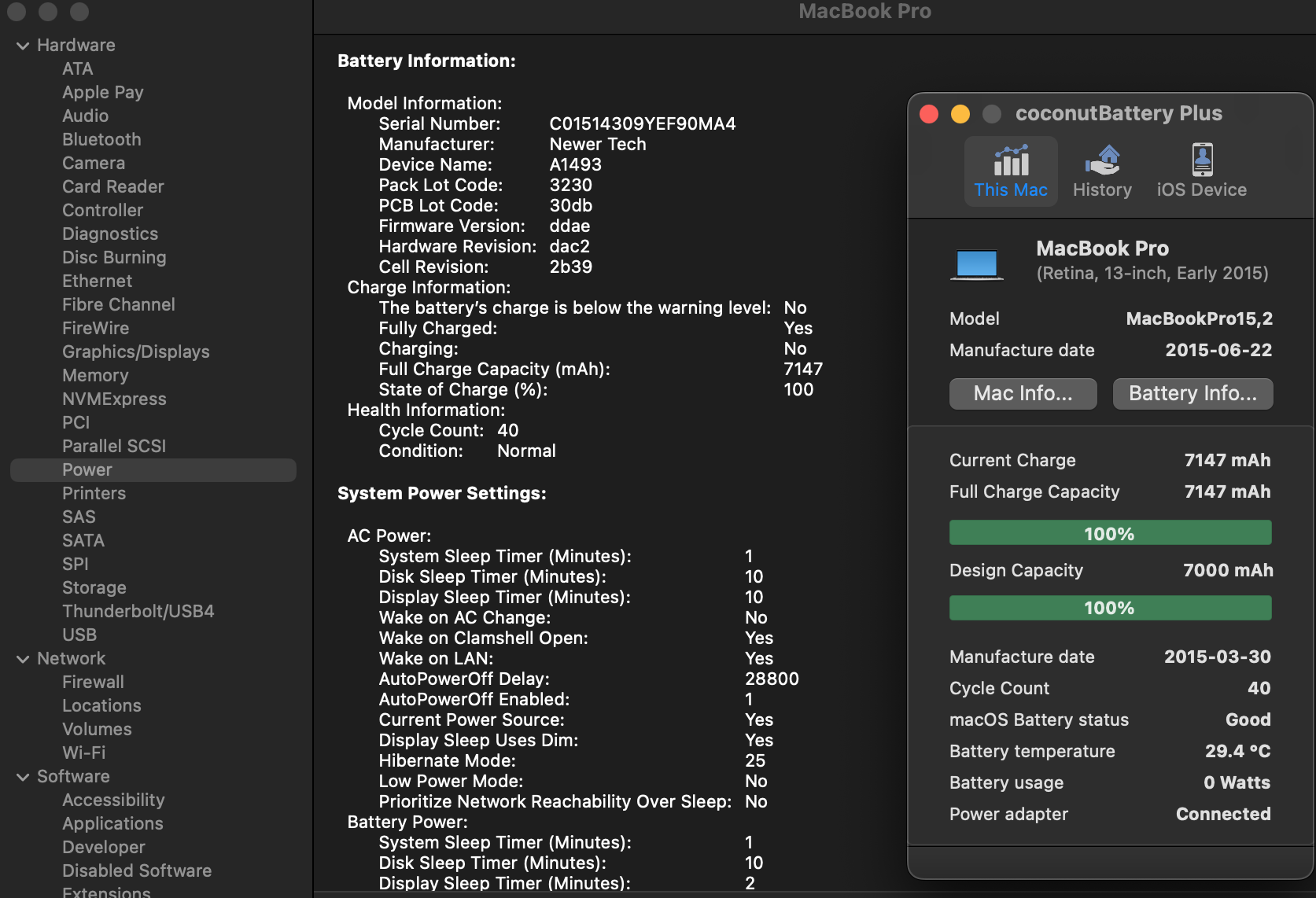Select Wi-Fi under Network
1316x898 pixels.
coord(84,753)
